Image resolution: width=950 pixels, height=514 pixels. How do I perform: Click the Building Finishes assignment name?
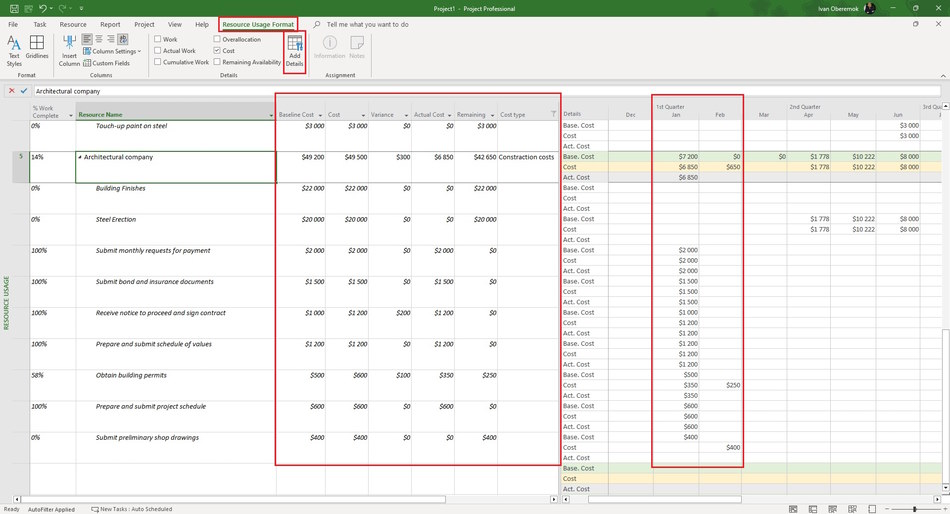click(121, 189)
